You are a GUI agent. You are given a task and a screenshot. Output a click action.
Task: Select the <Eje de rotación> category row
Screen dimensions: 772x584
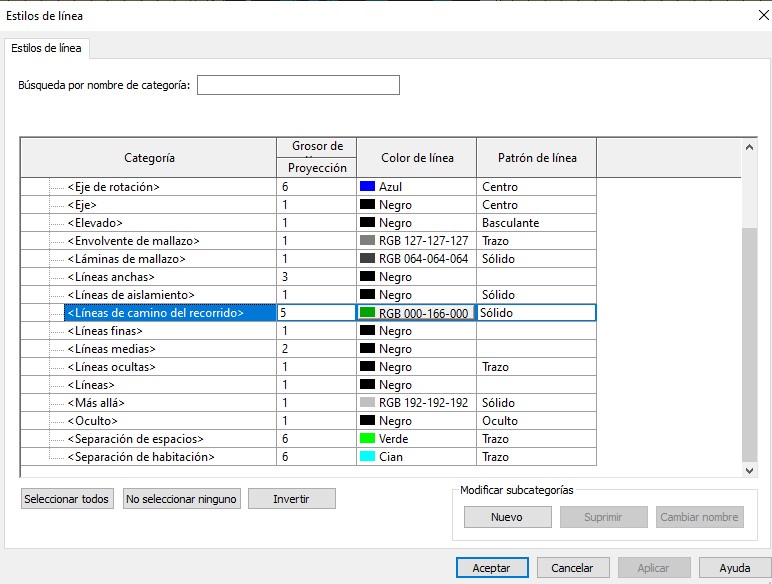pos(113,187)
